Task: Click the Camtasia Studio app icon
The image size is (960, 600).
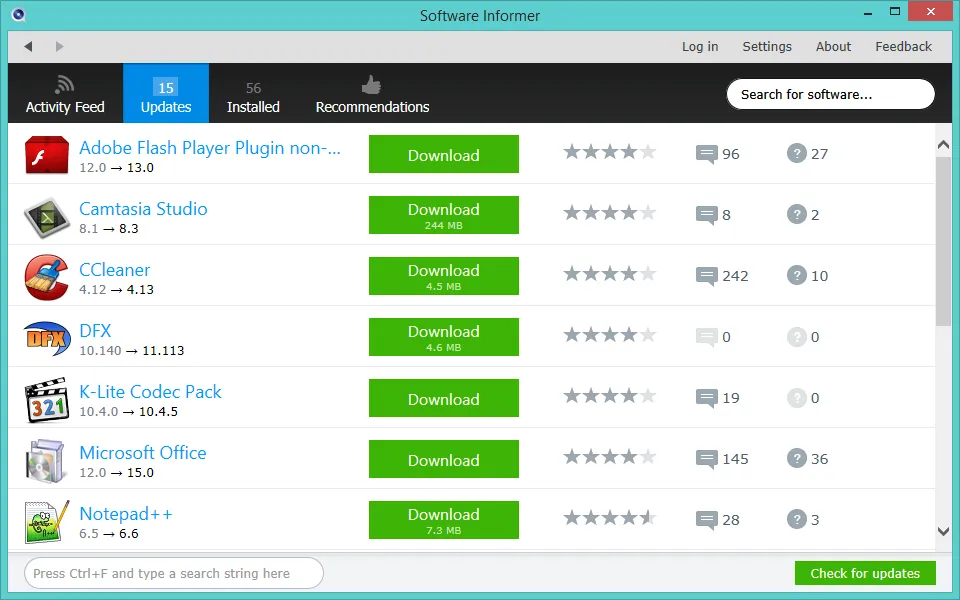Action: 47,217
